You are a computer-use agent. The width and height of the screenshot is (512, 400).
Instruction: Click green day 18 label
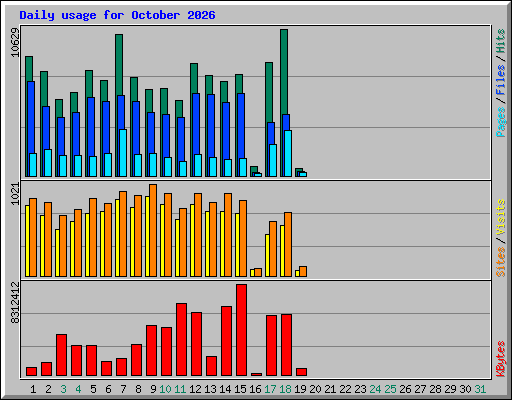(285, 389)
